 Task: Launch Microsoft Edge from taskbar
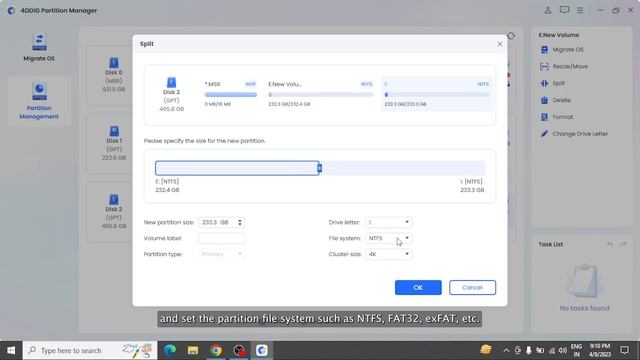[170, 350]
